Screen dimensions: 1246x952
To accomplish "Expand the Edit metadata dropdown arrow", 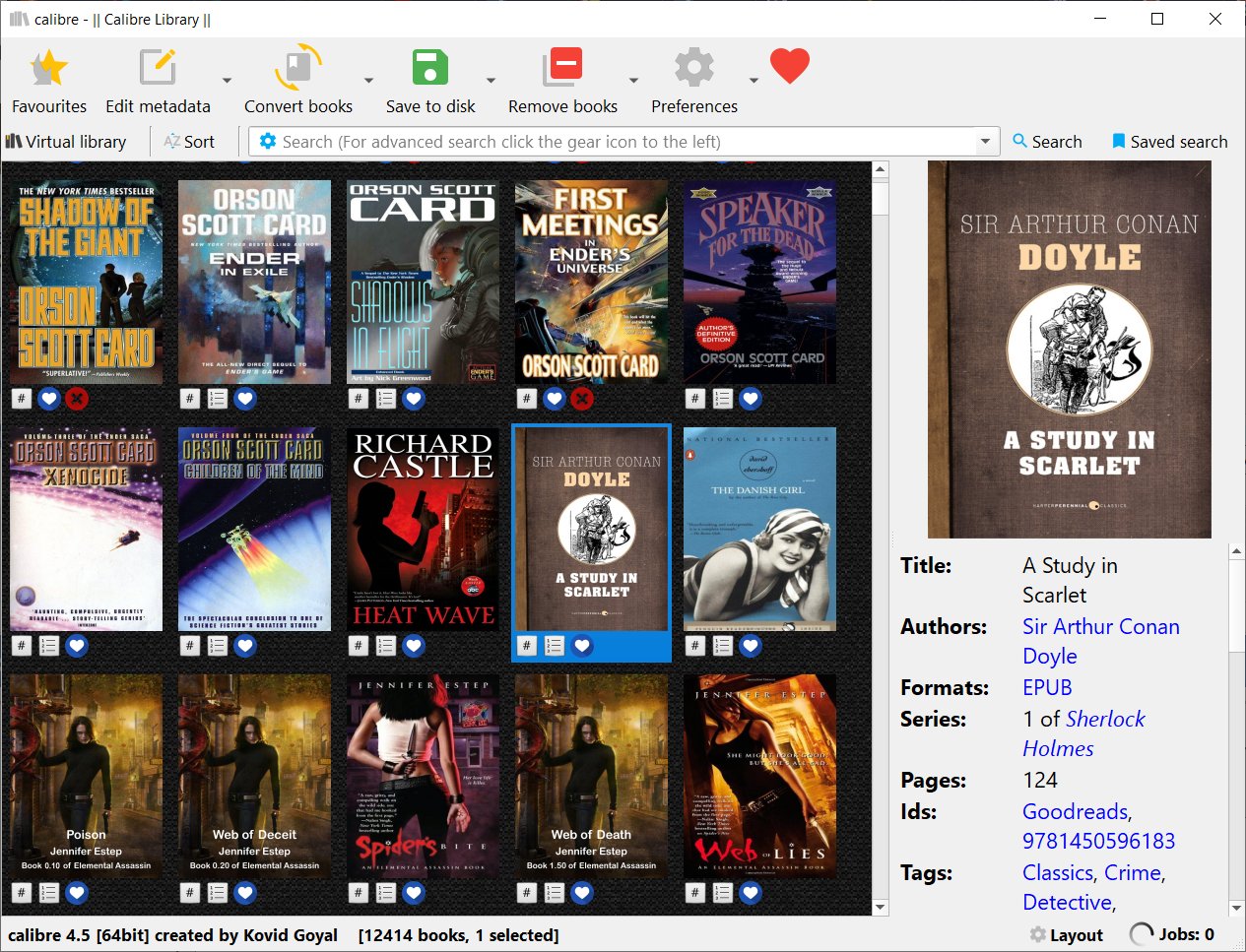I will pos(227,81).
